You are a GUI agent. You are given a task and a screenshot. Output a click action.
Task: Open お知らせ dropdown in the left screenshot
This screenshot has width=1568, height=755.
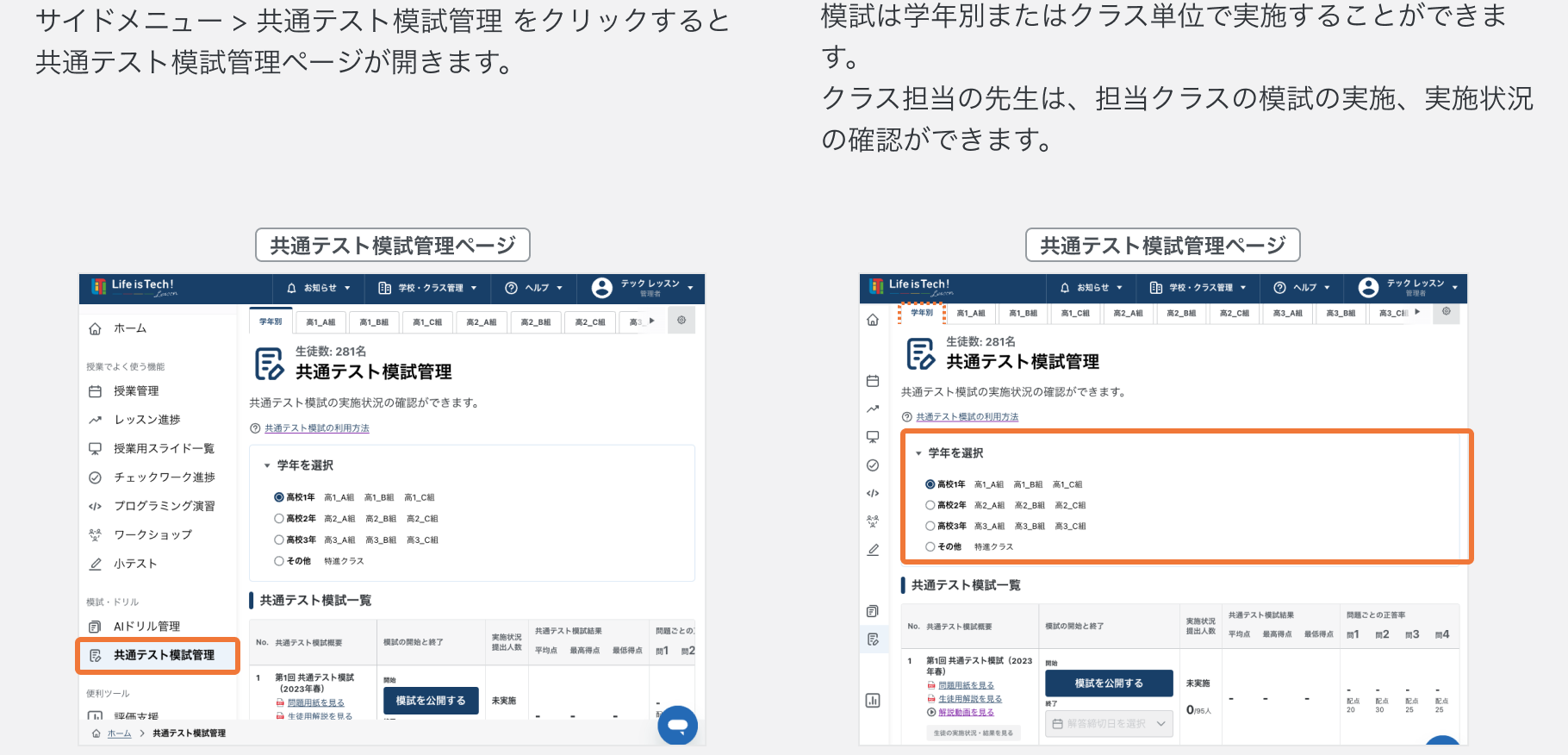pyautogui.click(x=319, y=288)
